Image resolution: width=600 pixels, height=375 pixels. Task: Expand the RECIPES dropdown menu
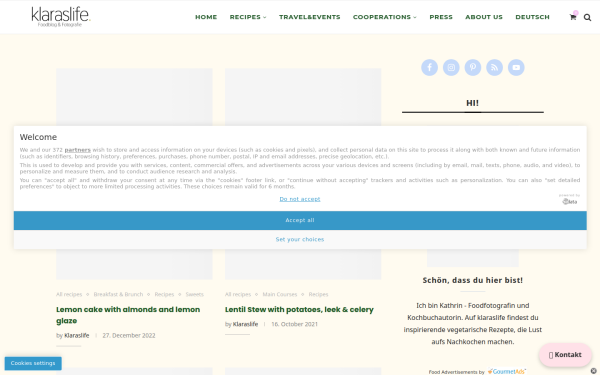248,17
